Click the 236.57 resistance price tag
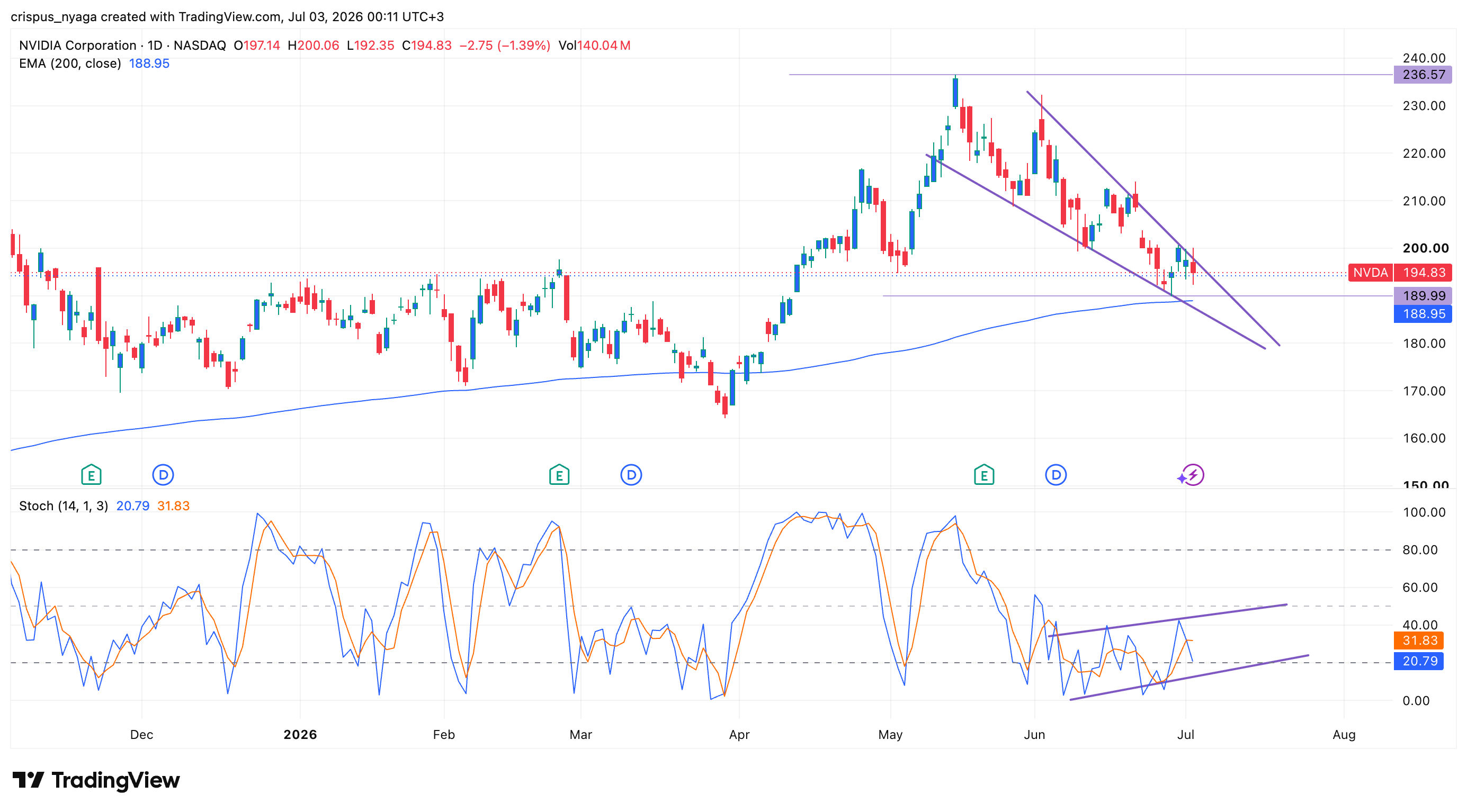The width and height of the screenshot is (1467, 812). click(1423, 75)
